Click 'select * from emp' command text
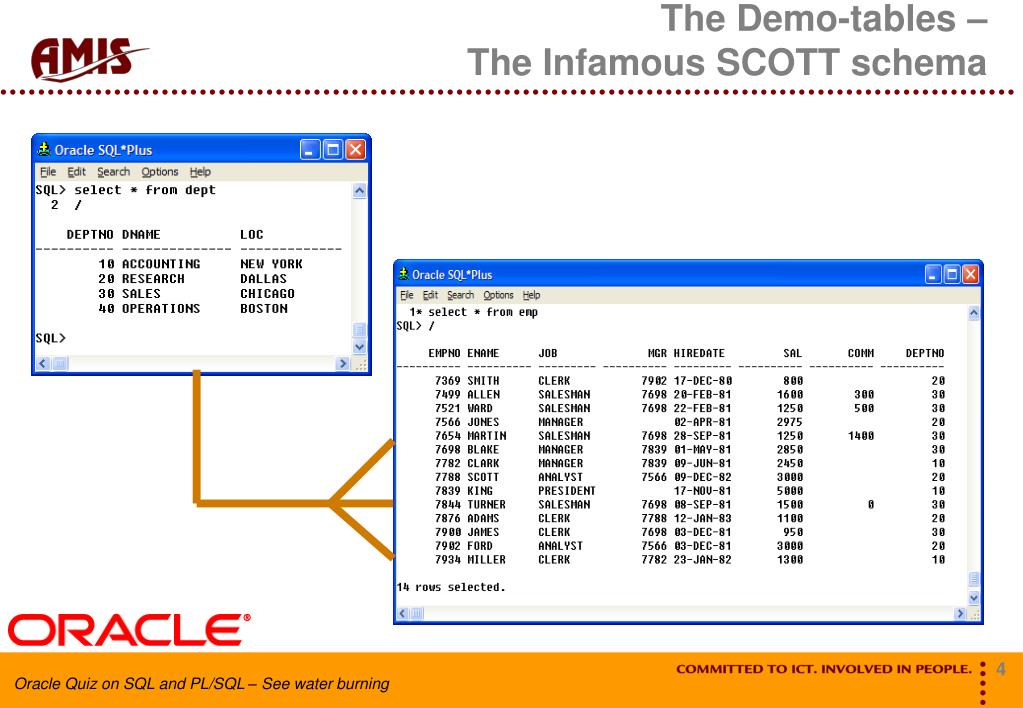Screen dimensions: 1023x708 pos(483,312)
